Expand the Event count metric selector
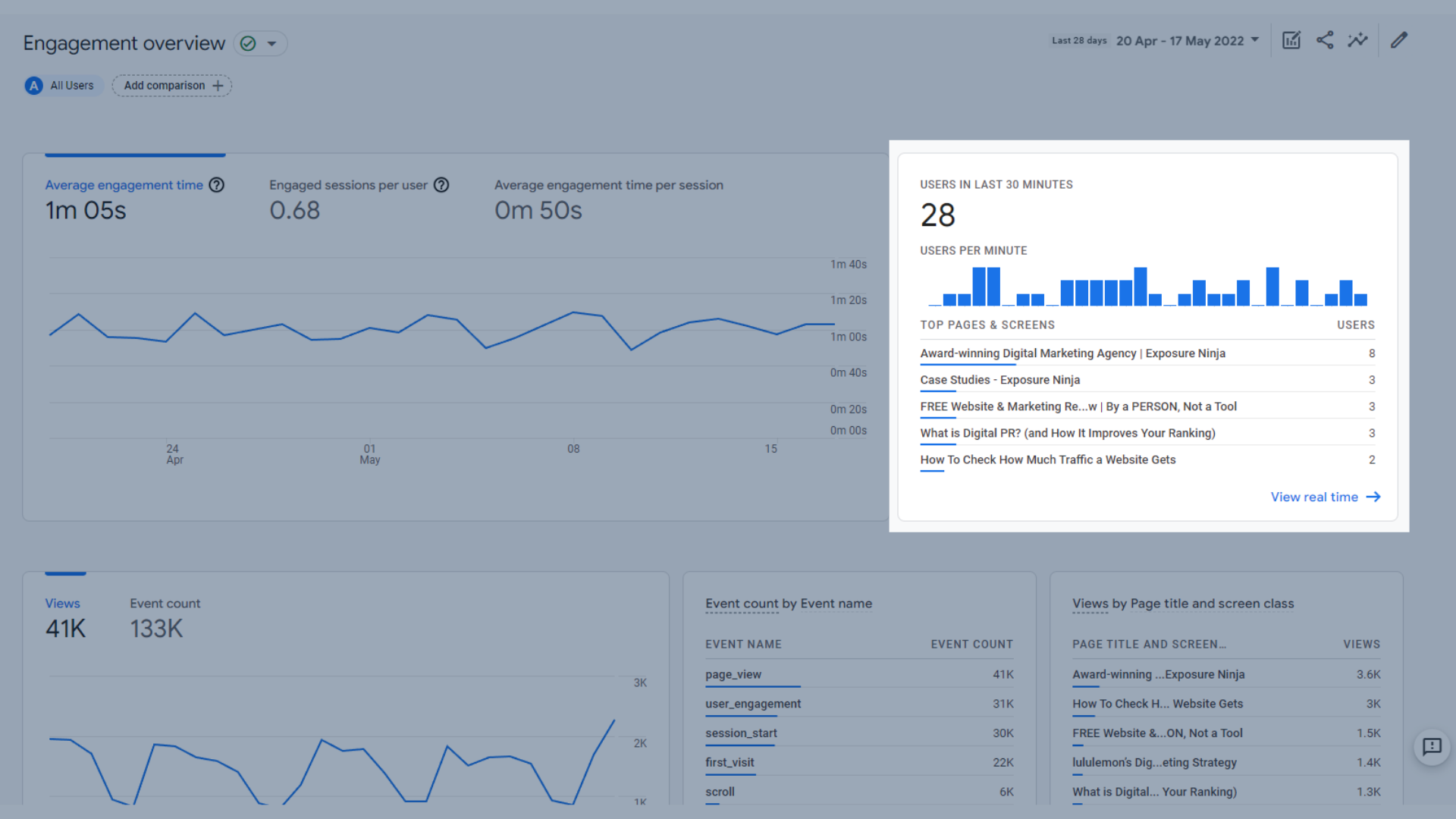 [x=742, y=604]
